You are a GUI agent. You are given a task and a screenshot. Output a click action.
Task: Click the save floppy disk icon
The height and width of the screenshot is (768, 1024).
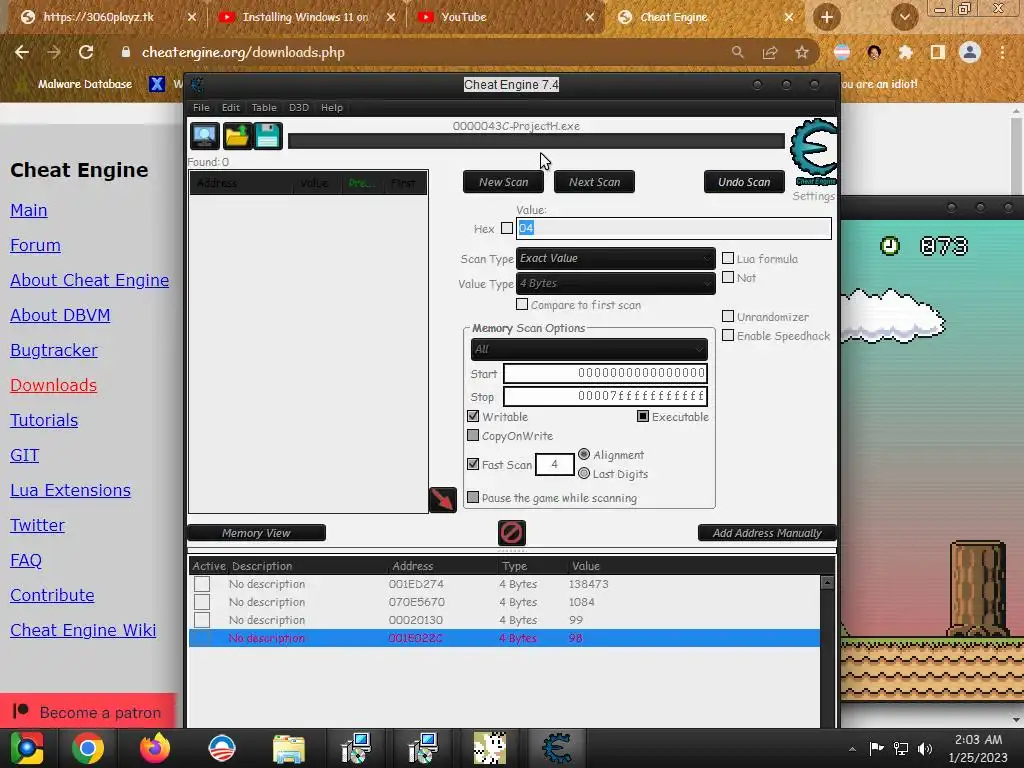click(x=268, y=136)
